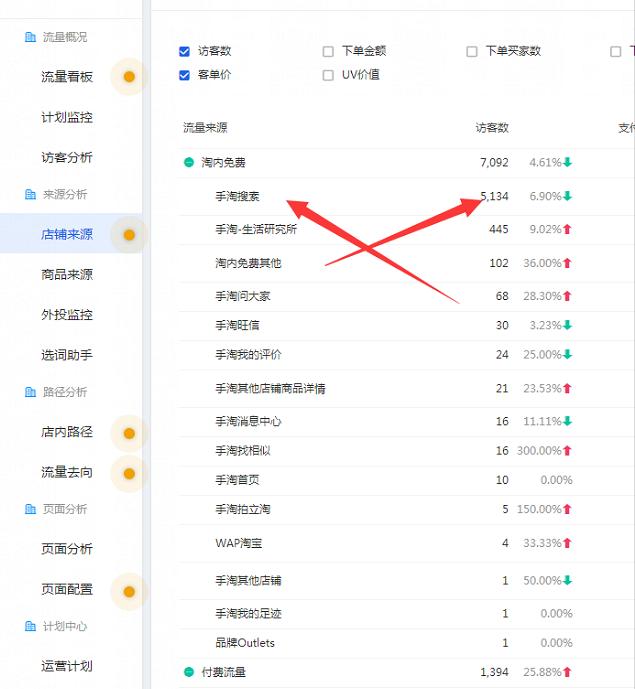This screenshot has height=689, width=635.
Task: Click the 手淘-生活研究所 source row
Action: 406,229
